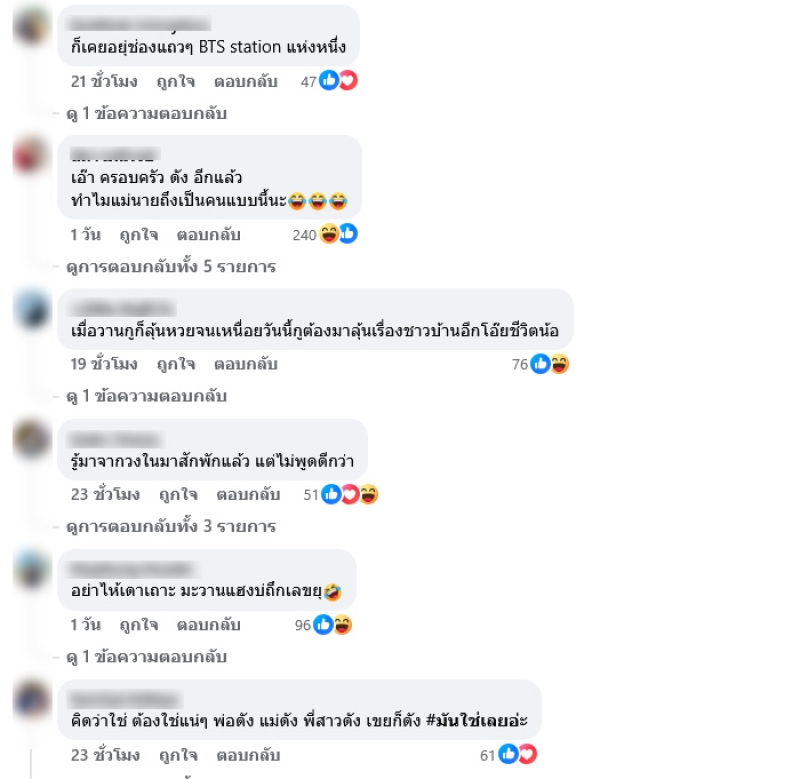800x779 pixels.
Task: Open the '23 ชั่วโมง' timestamp on the last comment
Action: click(105, 755)
